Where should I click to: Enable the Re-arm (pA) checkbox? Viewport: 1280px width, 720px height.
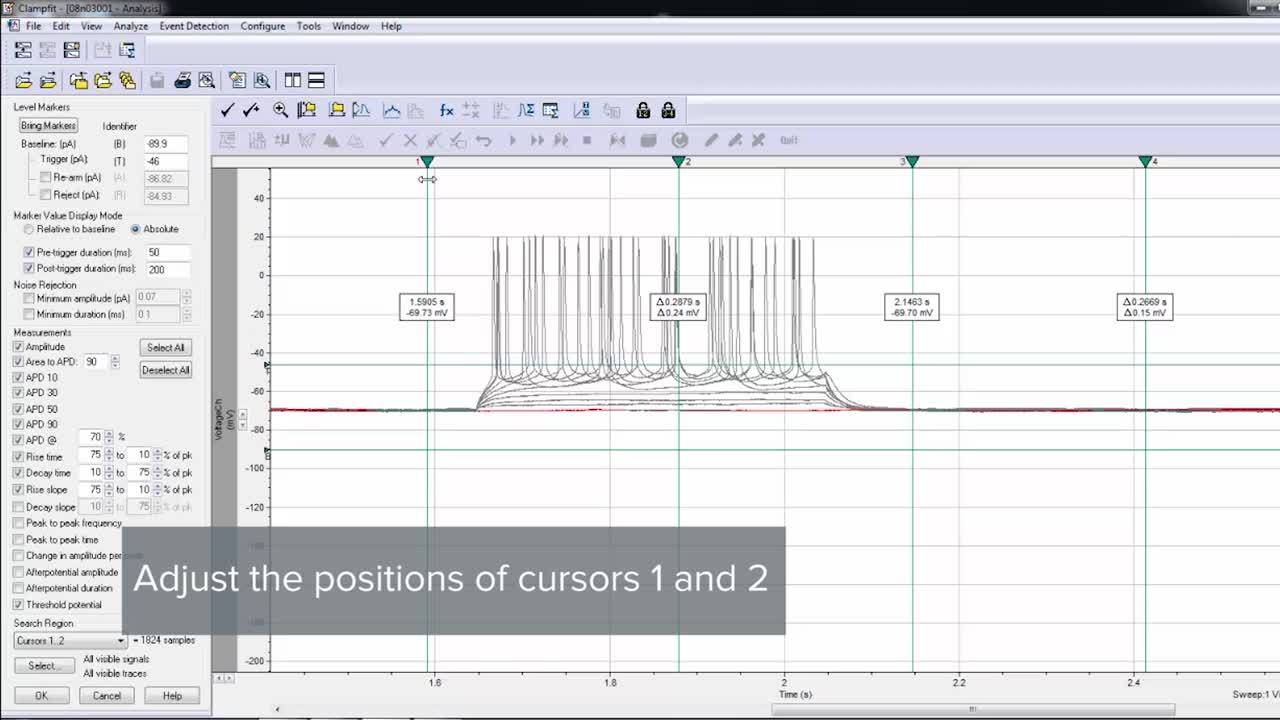click(x=45, y=177)
